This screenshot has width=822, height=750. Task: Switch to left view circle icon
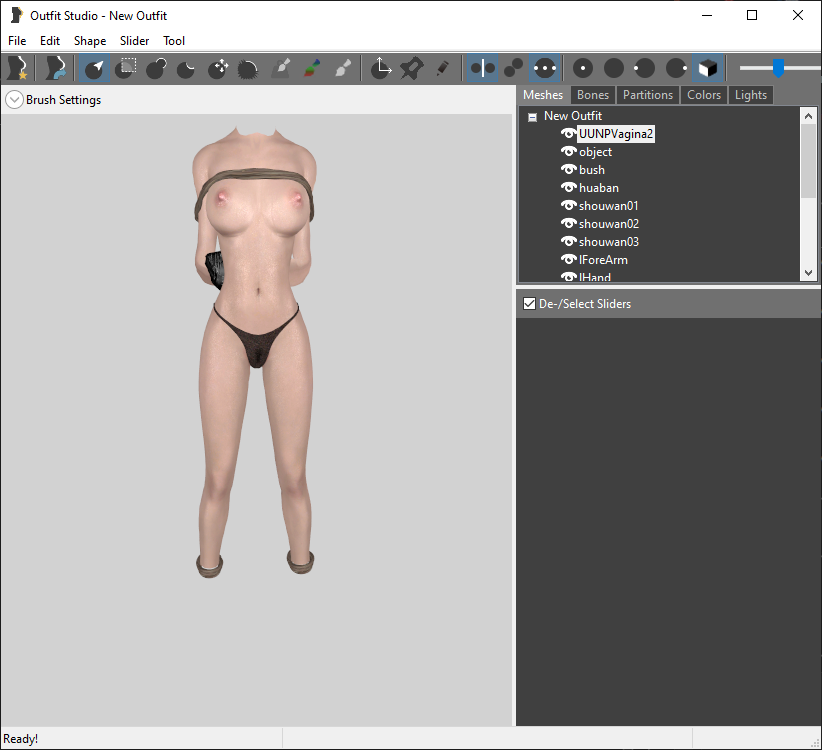pos(644,68)
